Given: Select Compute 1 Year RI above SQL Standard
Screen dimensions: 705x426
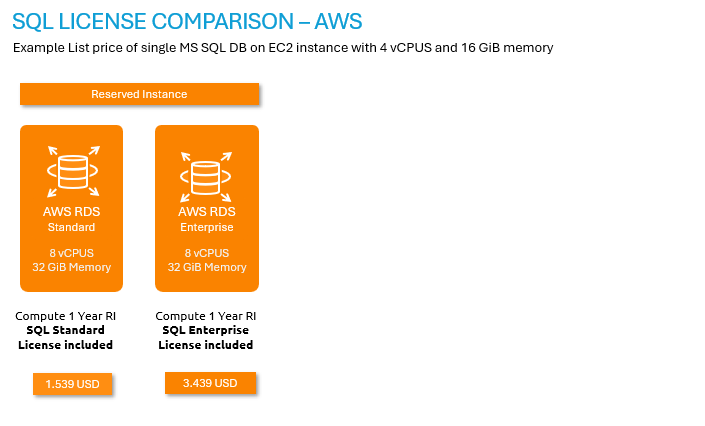Looking at the screenshot, I should pyautogui.click(x=65, y=316).
